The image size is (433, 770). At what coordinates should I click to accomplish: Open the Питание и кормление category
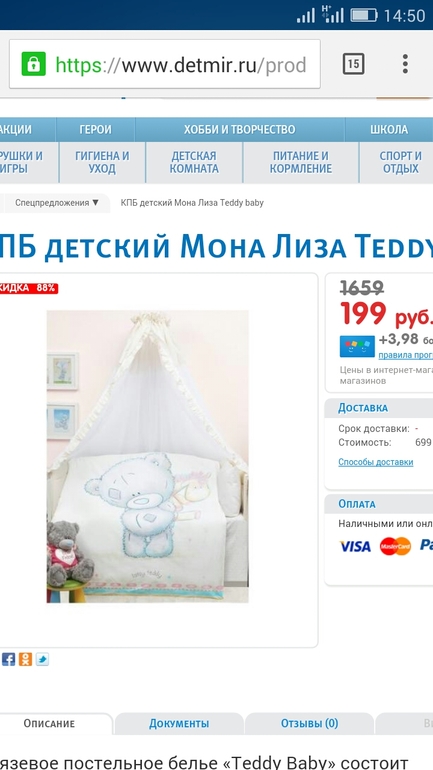(301, 163)
